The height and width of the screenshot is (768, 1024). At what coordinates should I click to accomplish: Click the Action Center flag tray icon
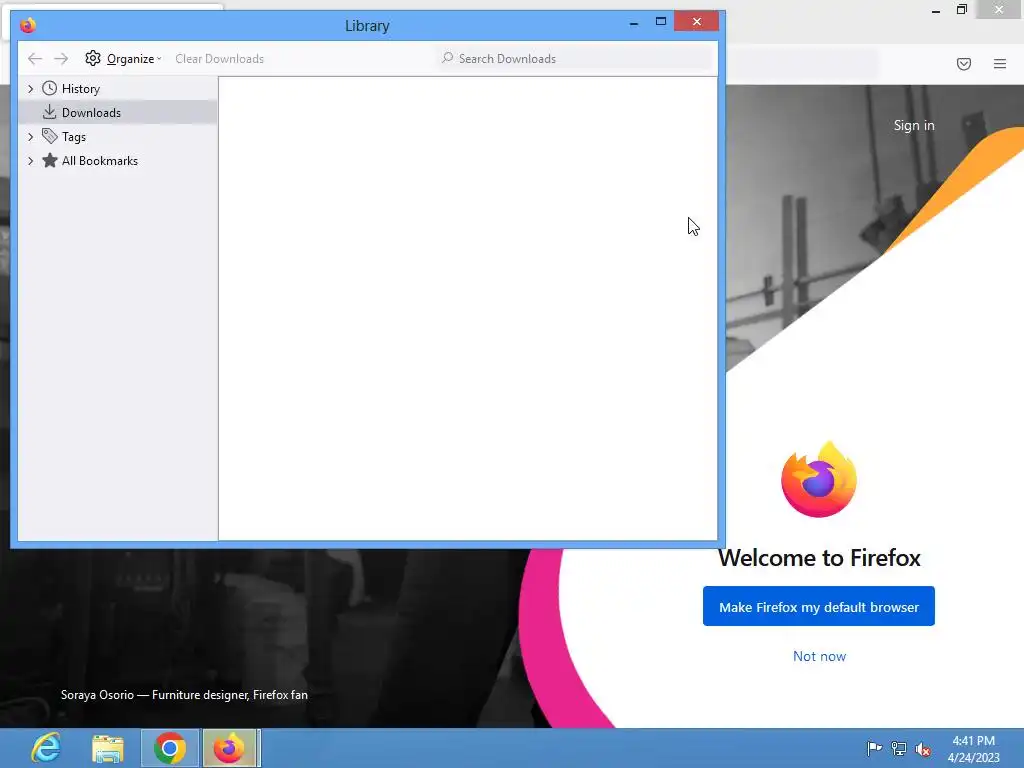(874, 748)
